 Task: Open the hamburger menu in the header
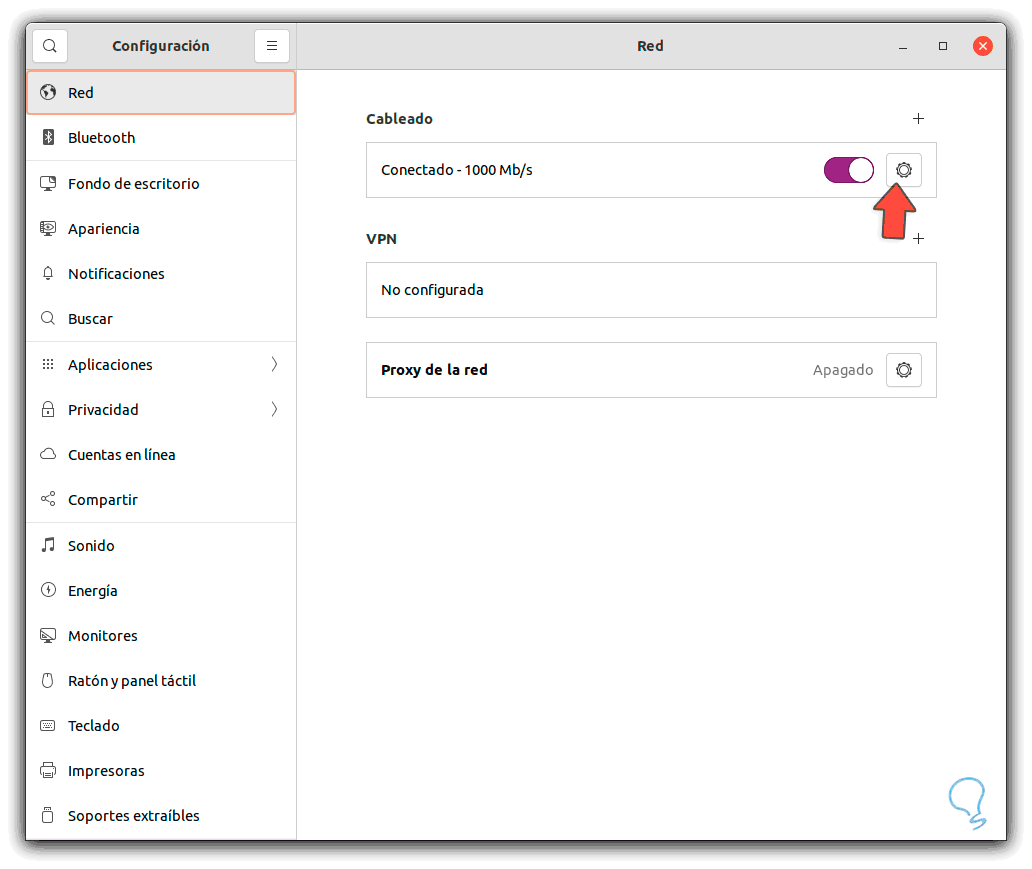(x=272, y=46)
